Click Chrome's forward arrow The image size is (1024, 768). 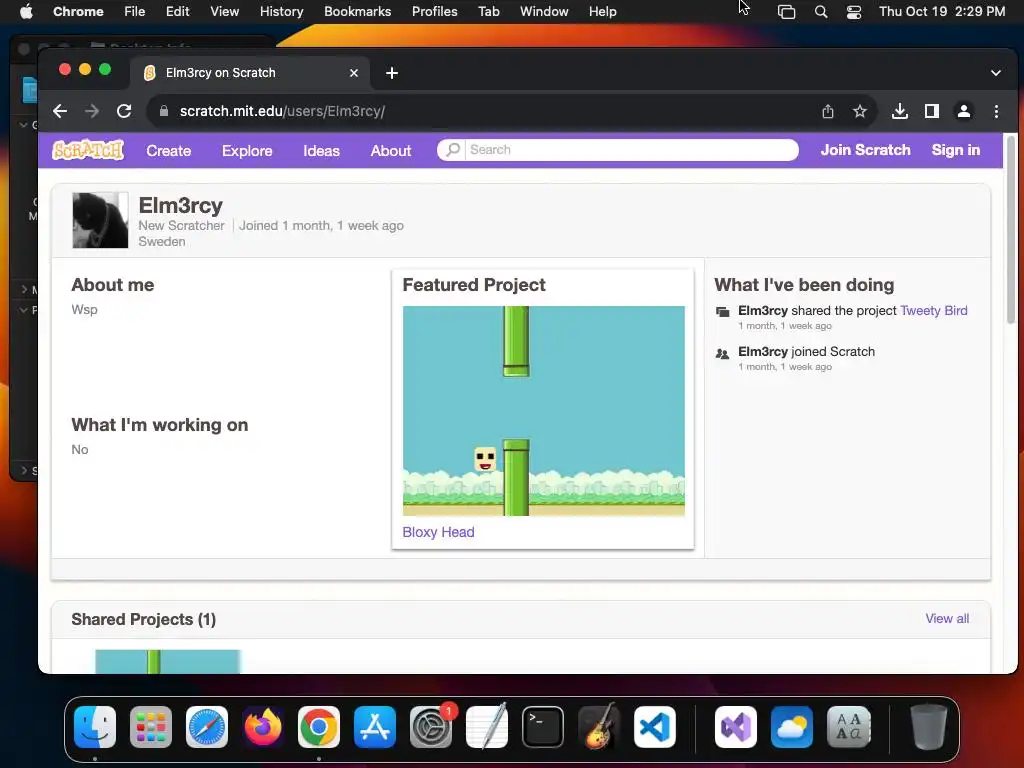92,111
